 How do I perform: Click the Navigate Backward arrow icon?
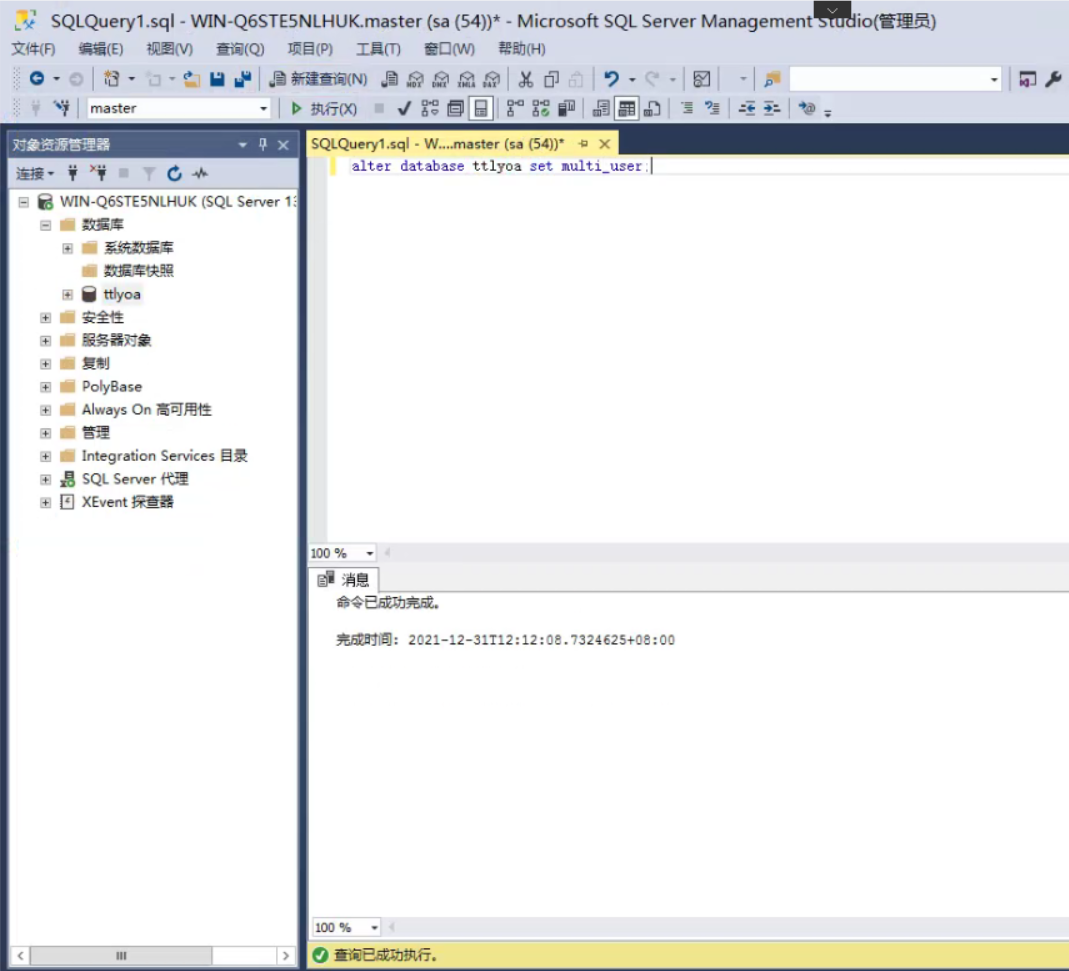(37, 79)
